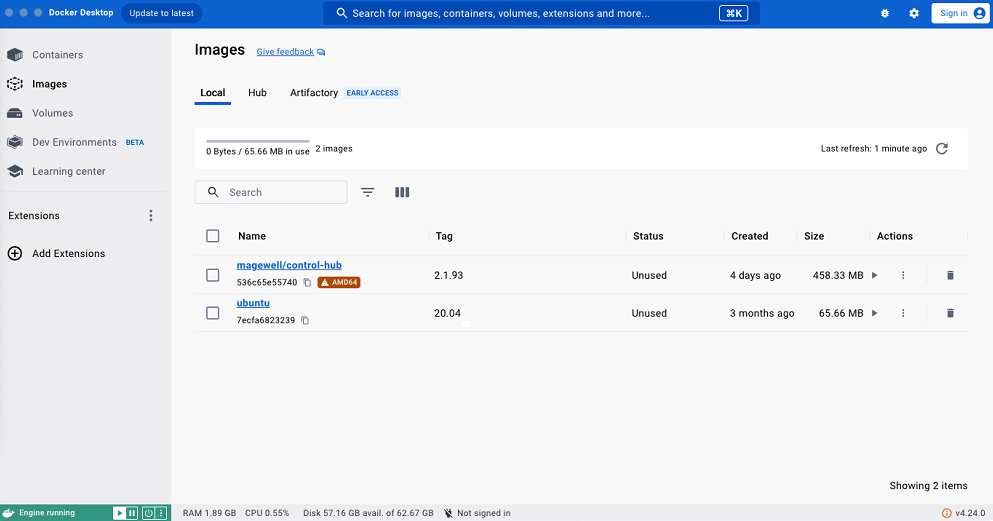Open the Extensions options menu
Viewport: 993px width, 521px height.
coord(151,216)
